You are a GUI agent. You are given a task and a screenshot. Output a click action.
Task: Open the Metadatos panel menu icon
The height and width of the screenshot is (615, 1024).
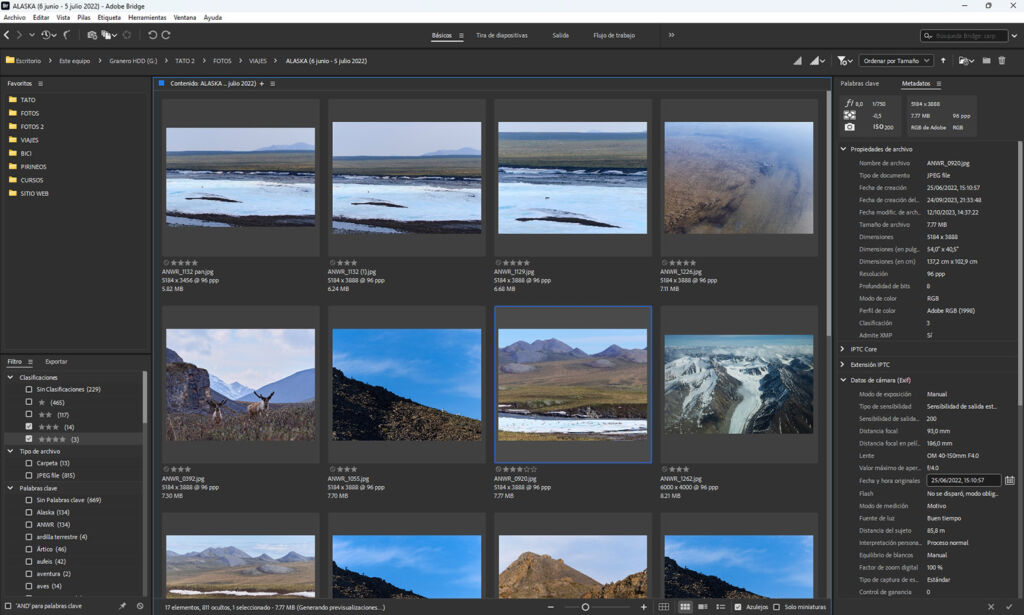tap(938, 84)
